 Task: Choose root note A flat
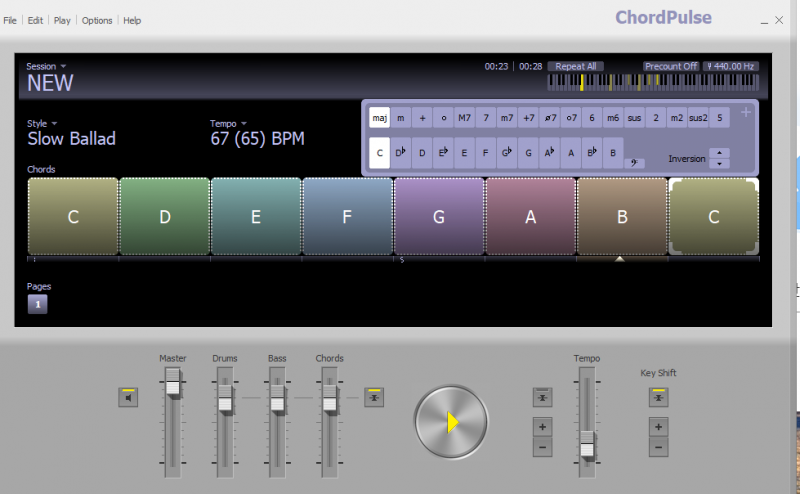[x=550, y=153]
